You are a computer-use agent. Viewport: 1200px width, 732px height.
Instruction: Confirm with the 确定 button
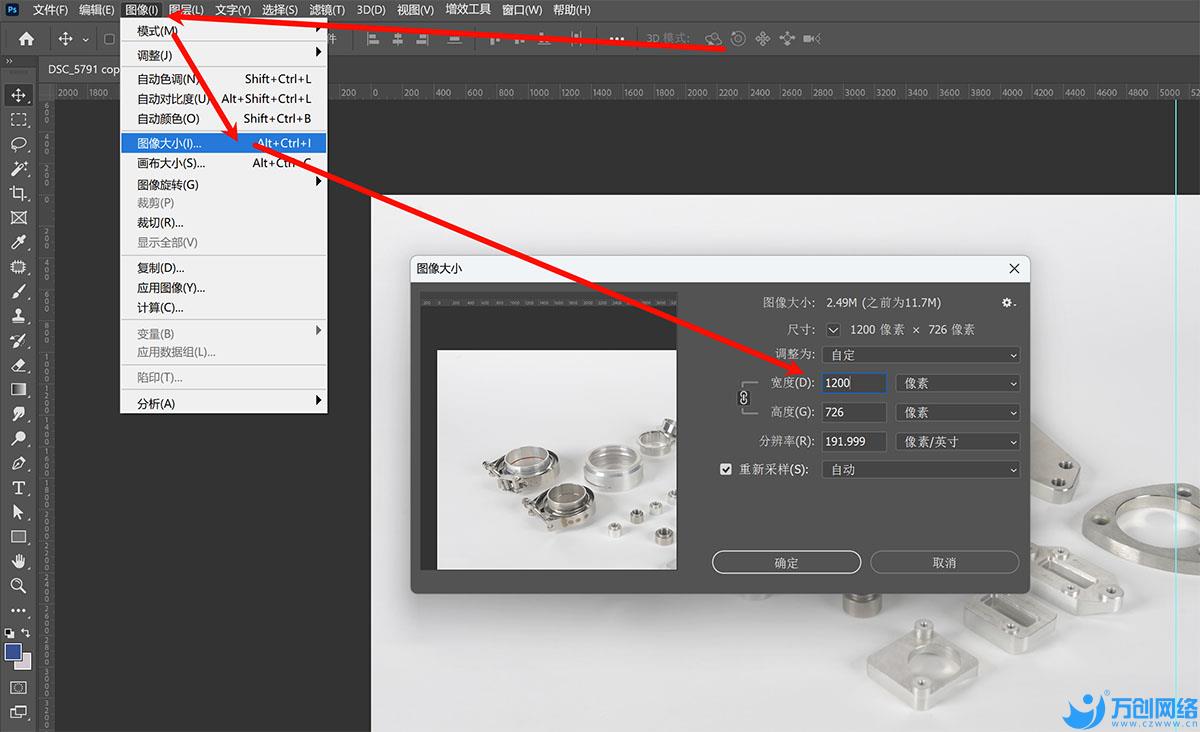click(x=786, y=563)
